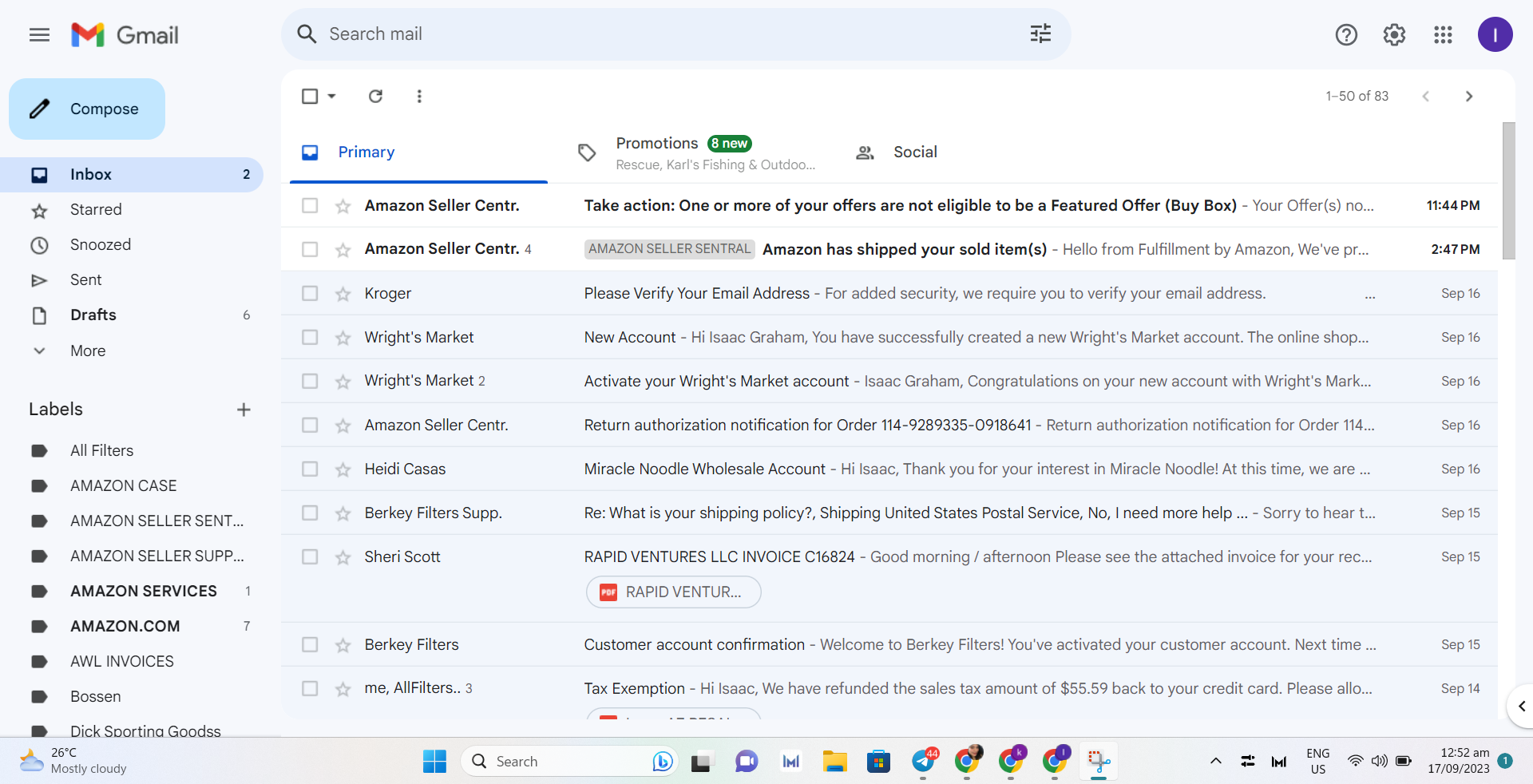Image resolution: width=1533 pixels, height=784 pixels.
Task: Star the Berkey Filters Supp. email
Action: (x=343, y=513)
